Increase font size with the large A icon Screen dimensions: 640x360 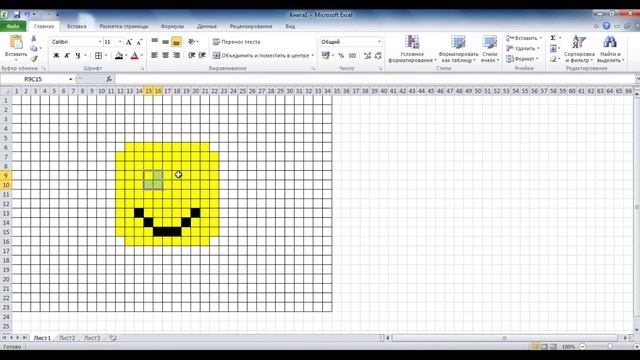(129, 42)
